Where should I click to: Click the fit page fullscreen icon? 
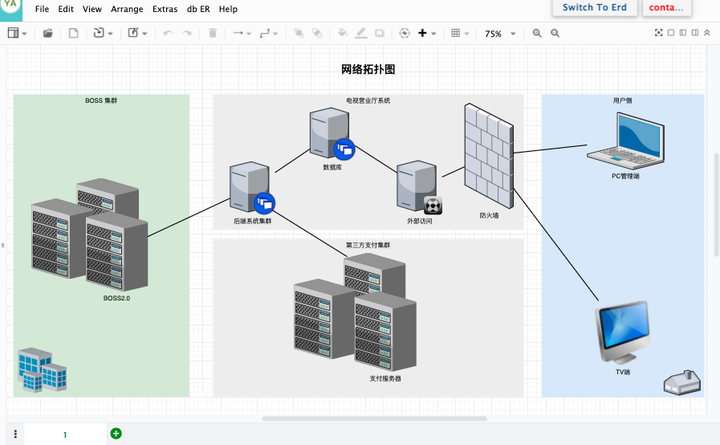[658, 33]
